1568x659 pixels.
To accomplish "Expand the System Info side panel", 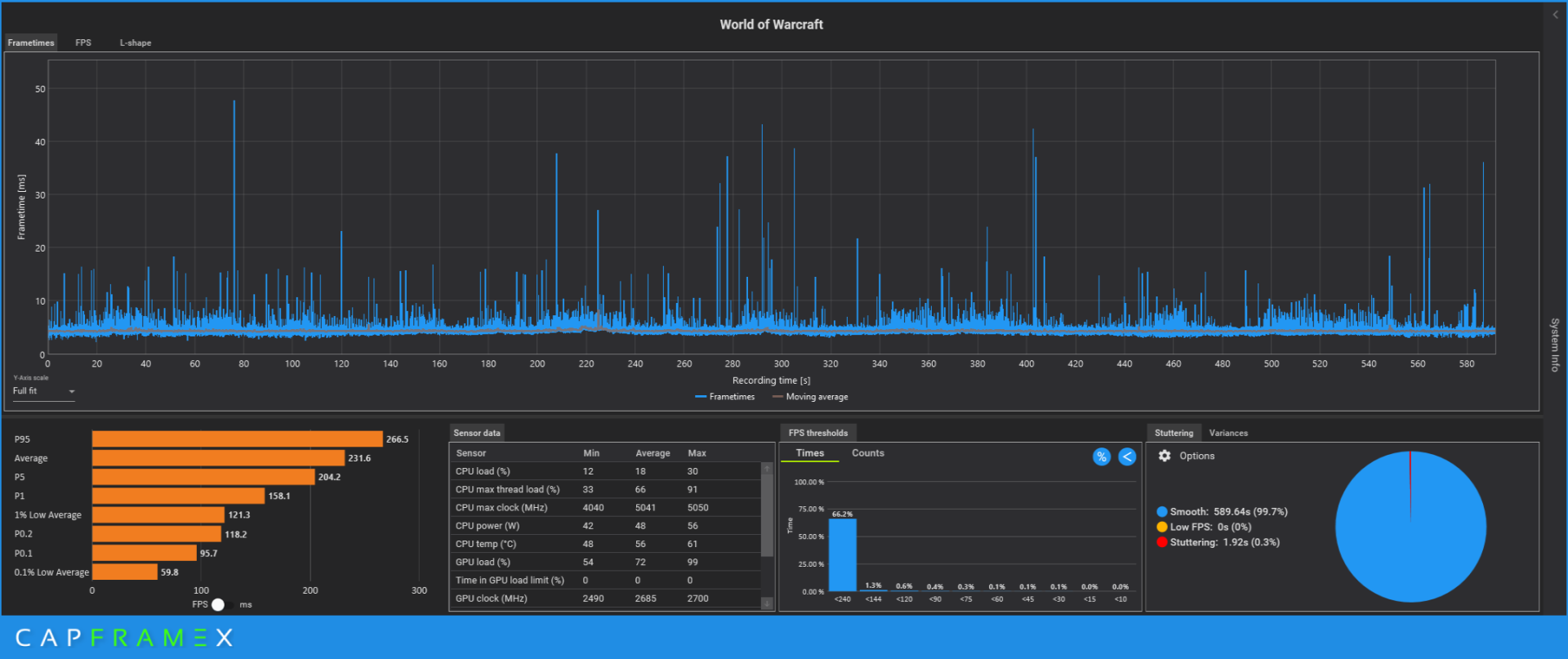I will tap(1555, 345).
